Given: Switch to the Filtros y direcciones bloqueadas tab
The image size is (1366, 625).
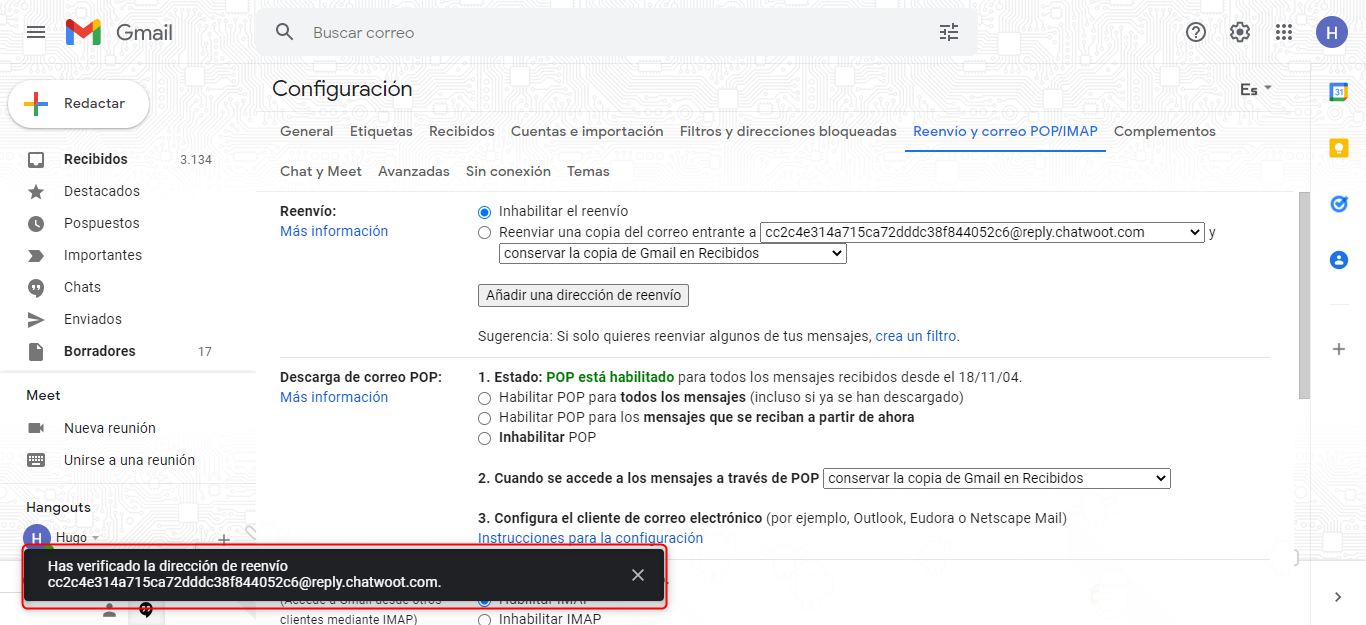Looking at the screenshot, I should pos(788,132).
